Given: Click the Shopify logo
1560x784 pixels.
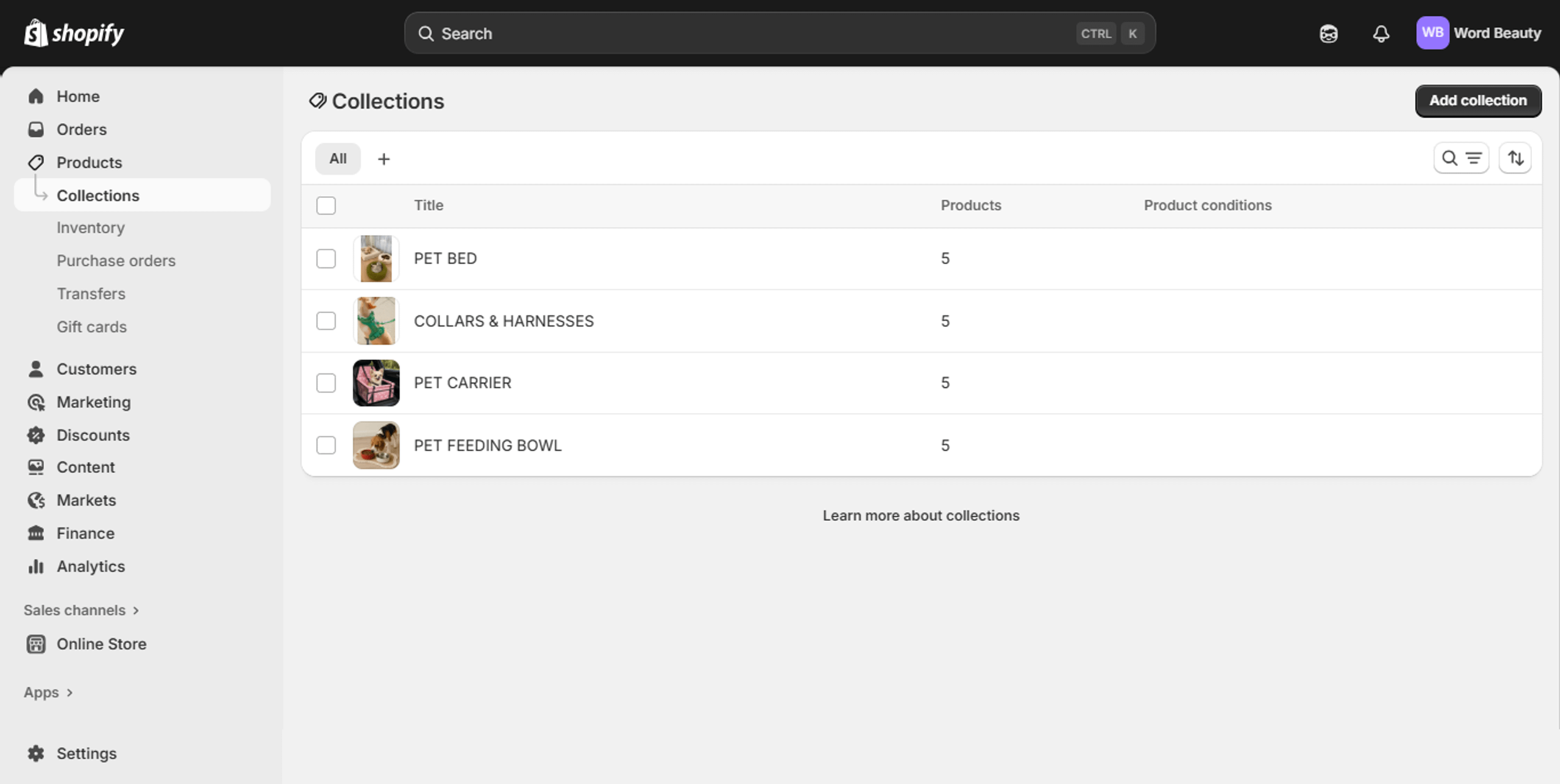Looking at the screenshot, I should coord(74,33).
